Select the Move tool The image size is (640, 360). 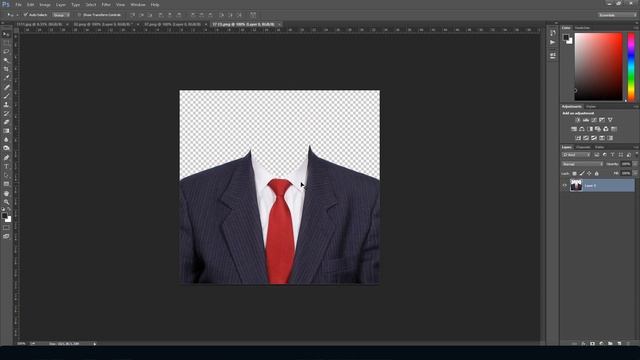point(6,35)
